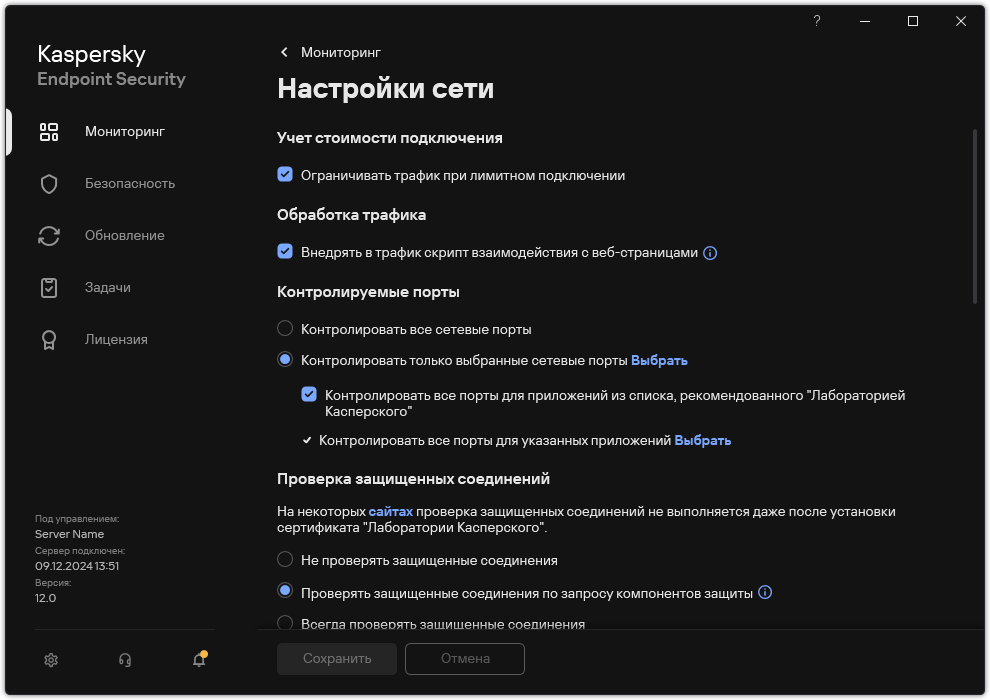Viewport: 990px width, 700px height.
Task: Click Выбрать link for selected network ports
Action: (659, 360)
